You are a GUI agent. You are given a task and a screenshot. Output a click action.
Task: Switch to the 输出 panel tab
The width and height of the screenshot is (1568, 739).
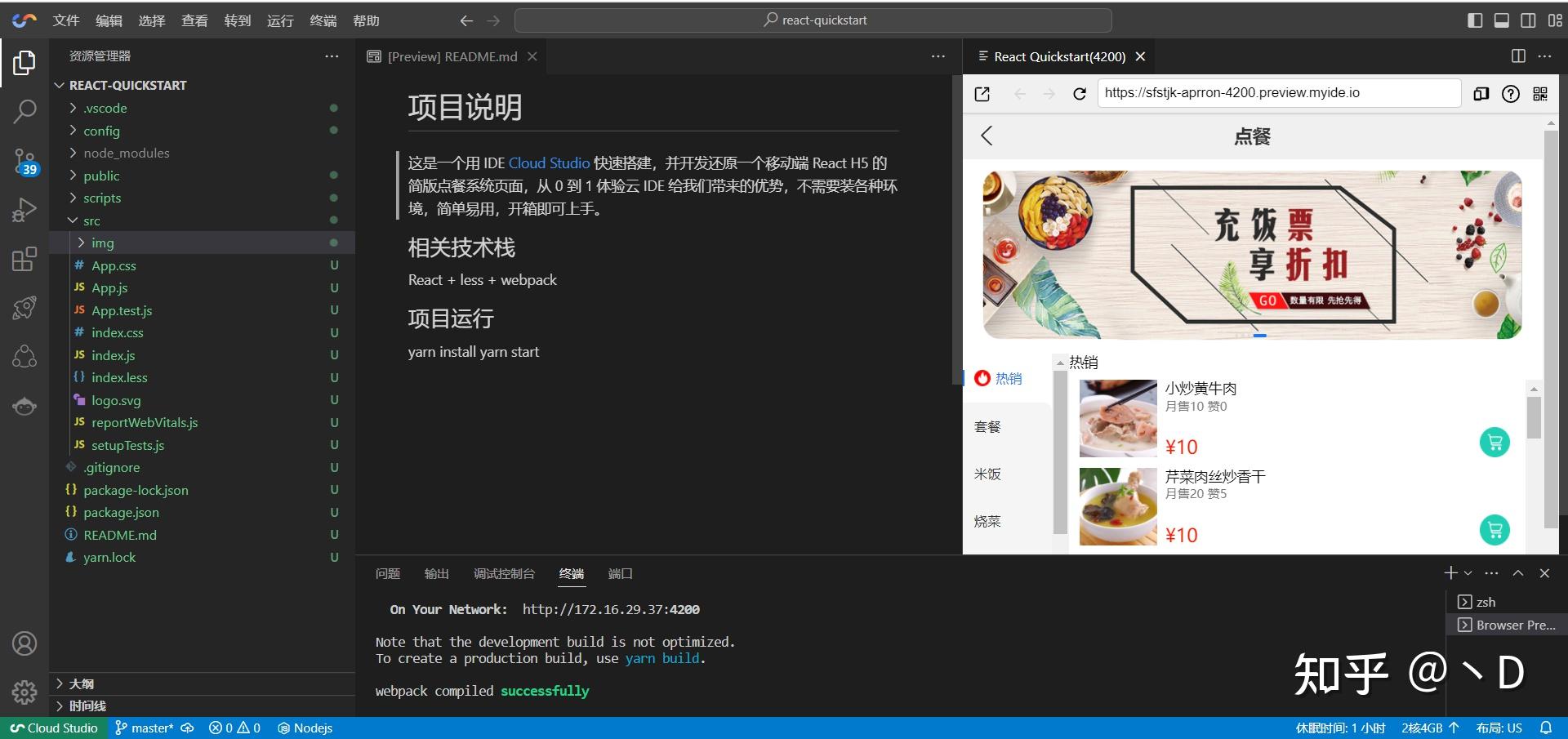click(x=436, y=573)
